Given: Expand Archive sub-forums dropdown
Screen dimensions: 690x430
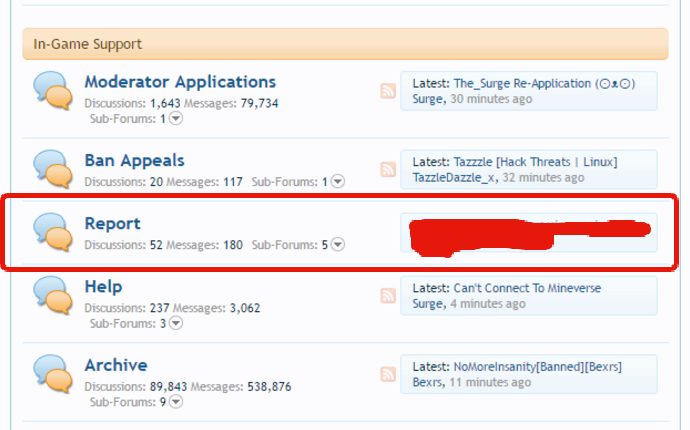Looking at the screenshot, I should (x=176, y=402).
